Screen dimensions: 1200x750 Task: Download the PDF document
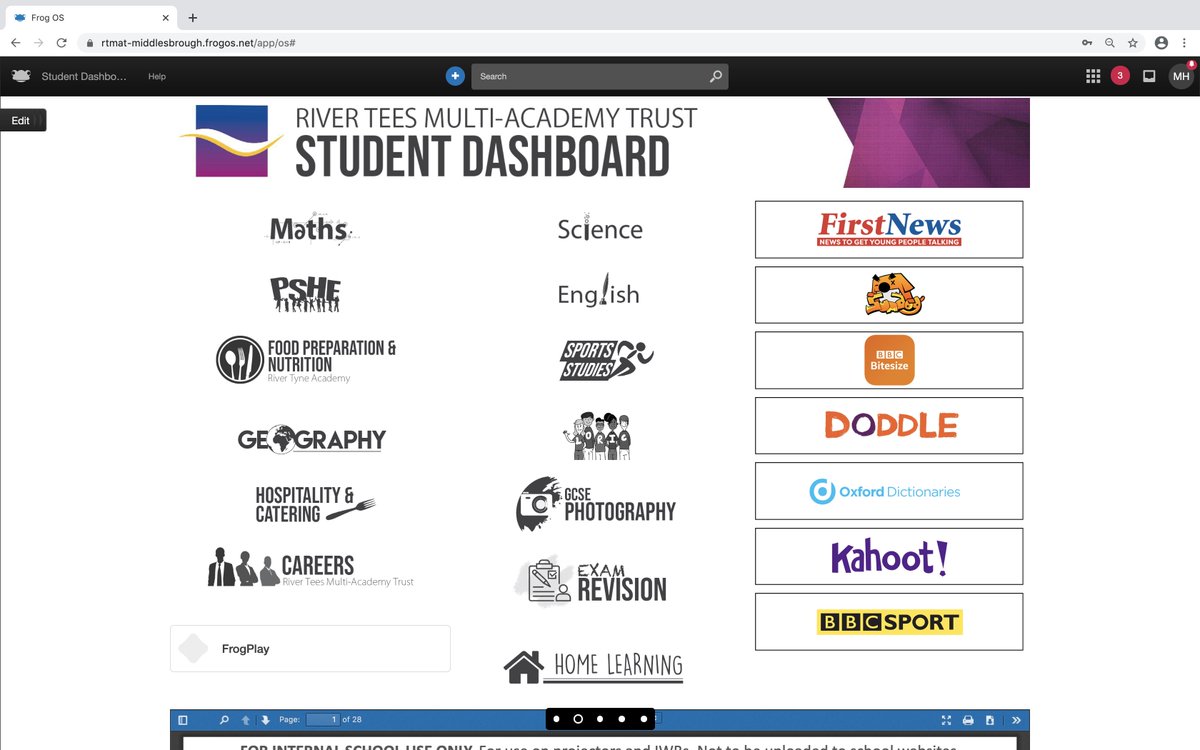(990, 720)
